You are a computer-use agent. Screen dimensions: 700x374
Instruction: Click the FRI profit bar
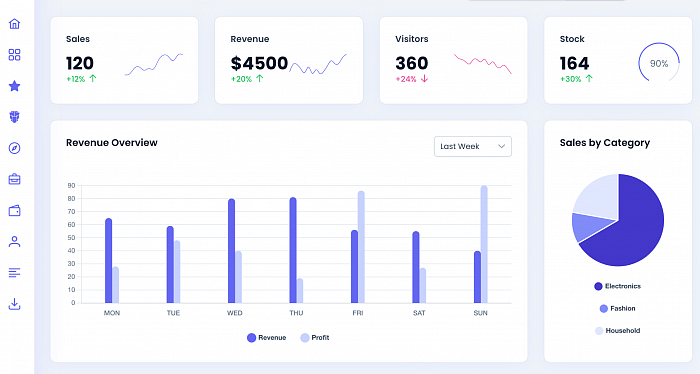(361, 247)
